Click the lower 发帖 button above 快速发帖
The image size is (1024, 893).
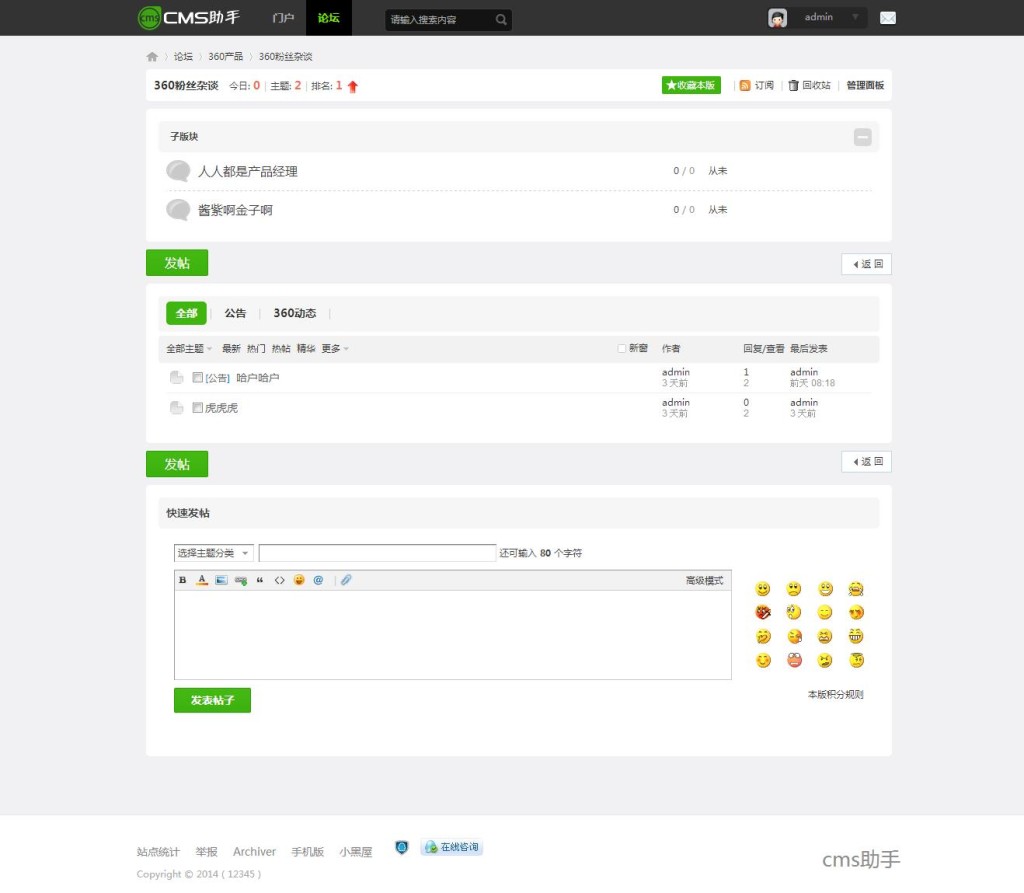[x=177, y=464]
